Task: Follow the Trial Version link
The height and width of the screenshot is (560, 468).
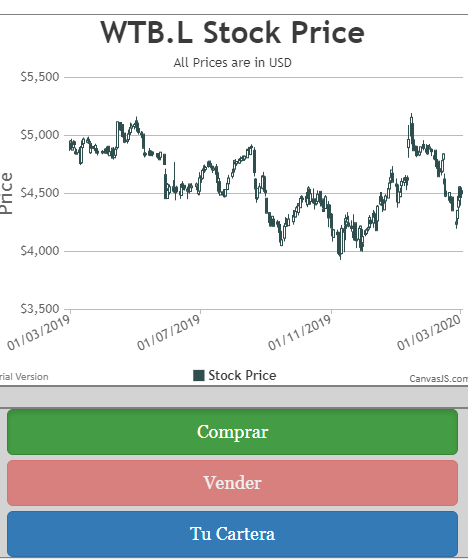Action: tap(24, 377)
